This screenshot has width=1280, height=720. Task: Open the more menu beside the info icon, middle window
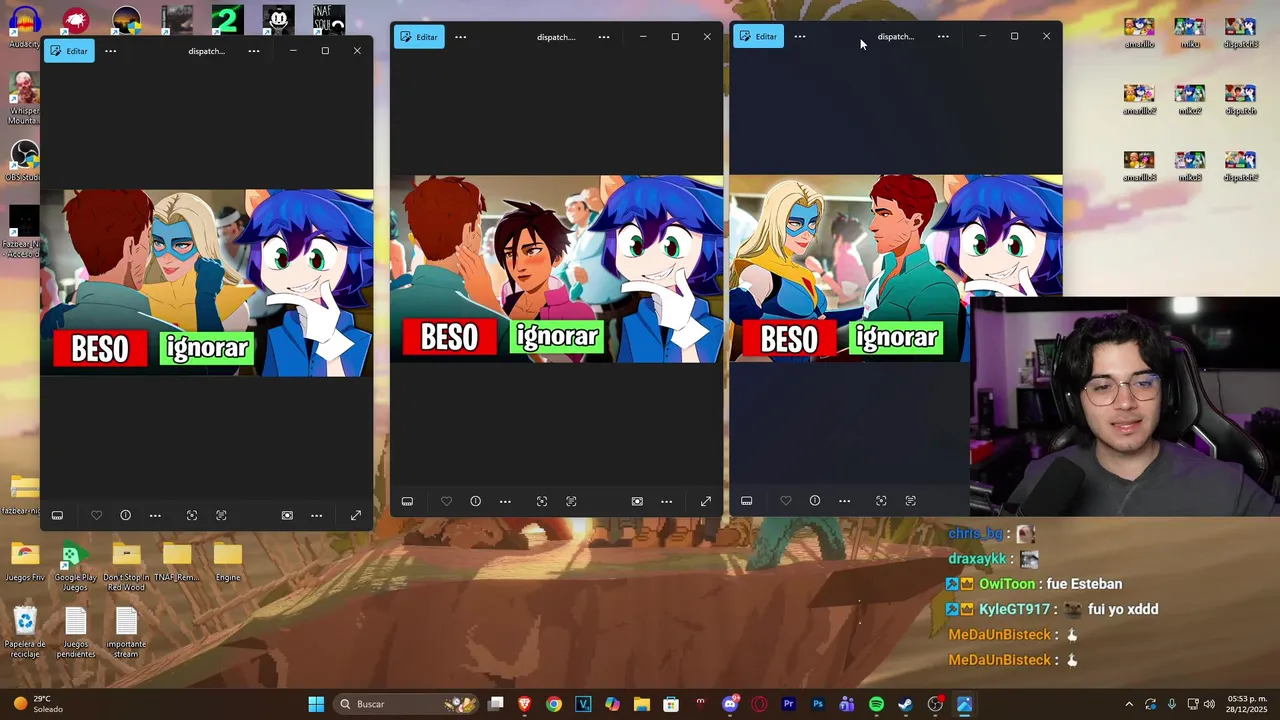point(505,501)
